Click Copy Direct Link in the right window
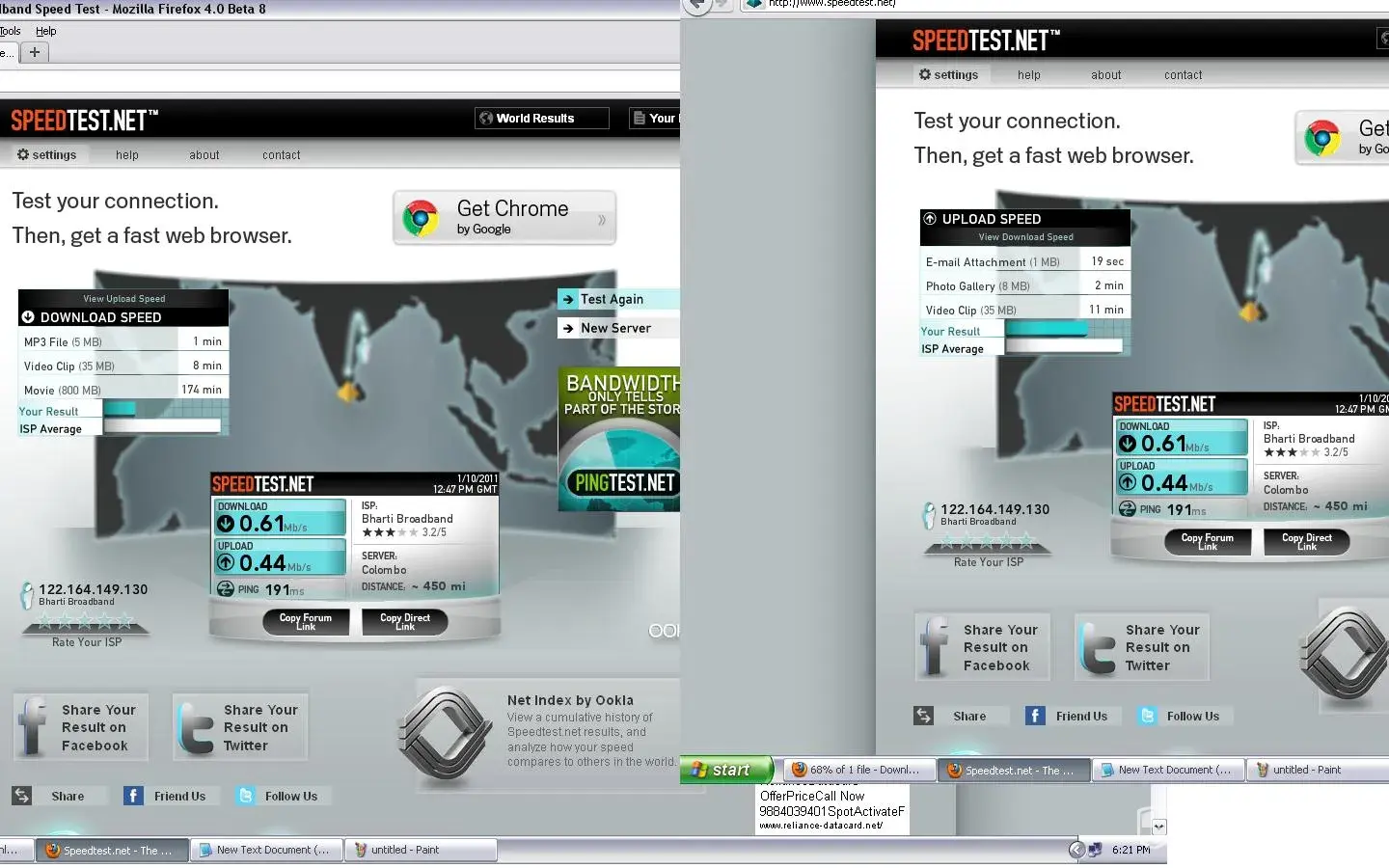The image size is (1389, 868). 1307,542
